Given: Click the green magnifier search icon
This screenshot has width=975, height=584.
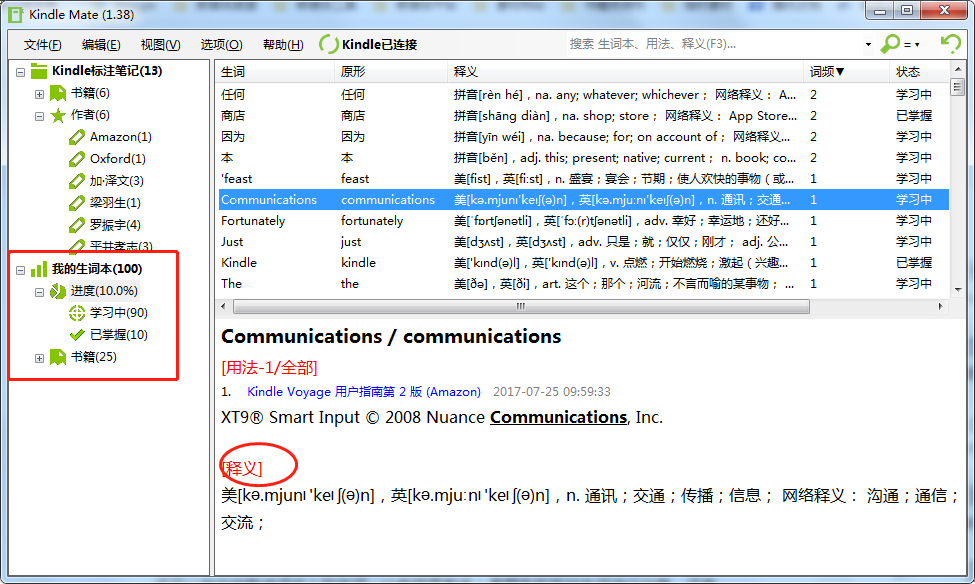Looking at the screenshot, I should (890, 44).
